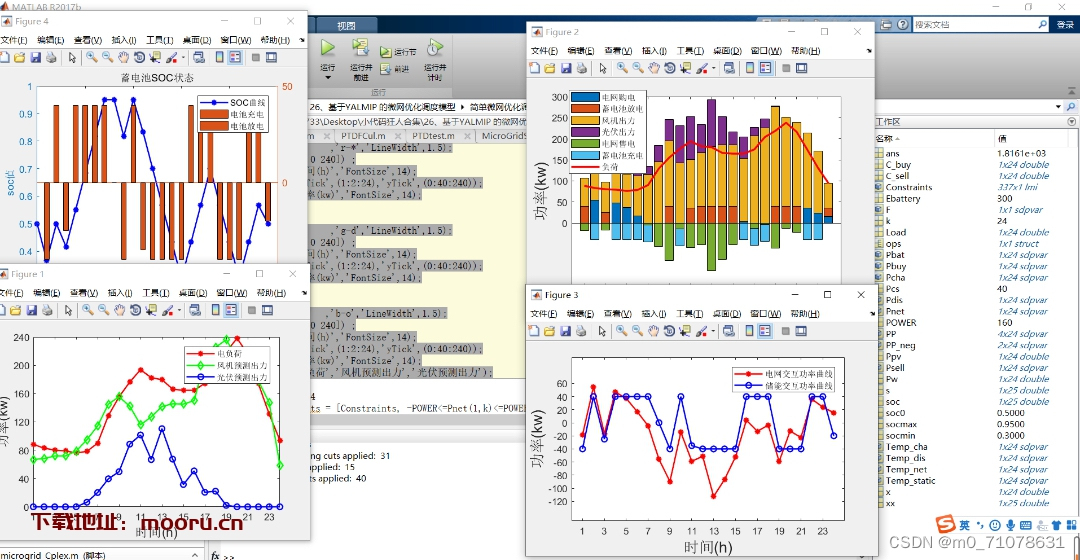1080x560 pixels.
Task: Open 查看(V) menu in Figure 1
Action: tap(83, 293)
